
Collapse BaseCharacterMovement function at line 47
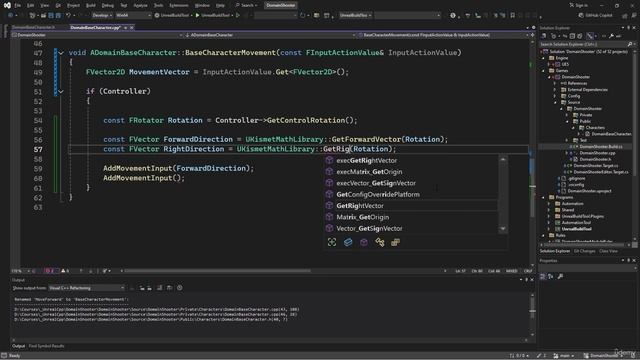[x=61, y=53]
